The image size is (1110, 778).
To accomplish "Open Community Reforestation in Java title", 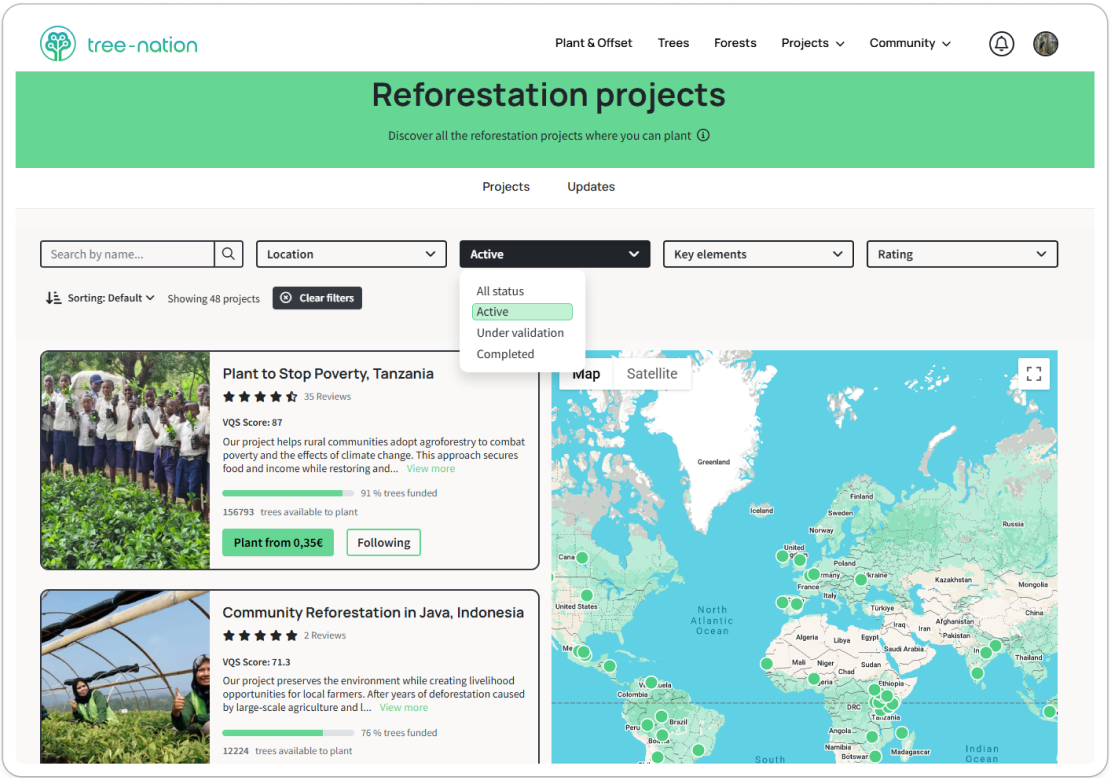I will point(373,612).
